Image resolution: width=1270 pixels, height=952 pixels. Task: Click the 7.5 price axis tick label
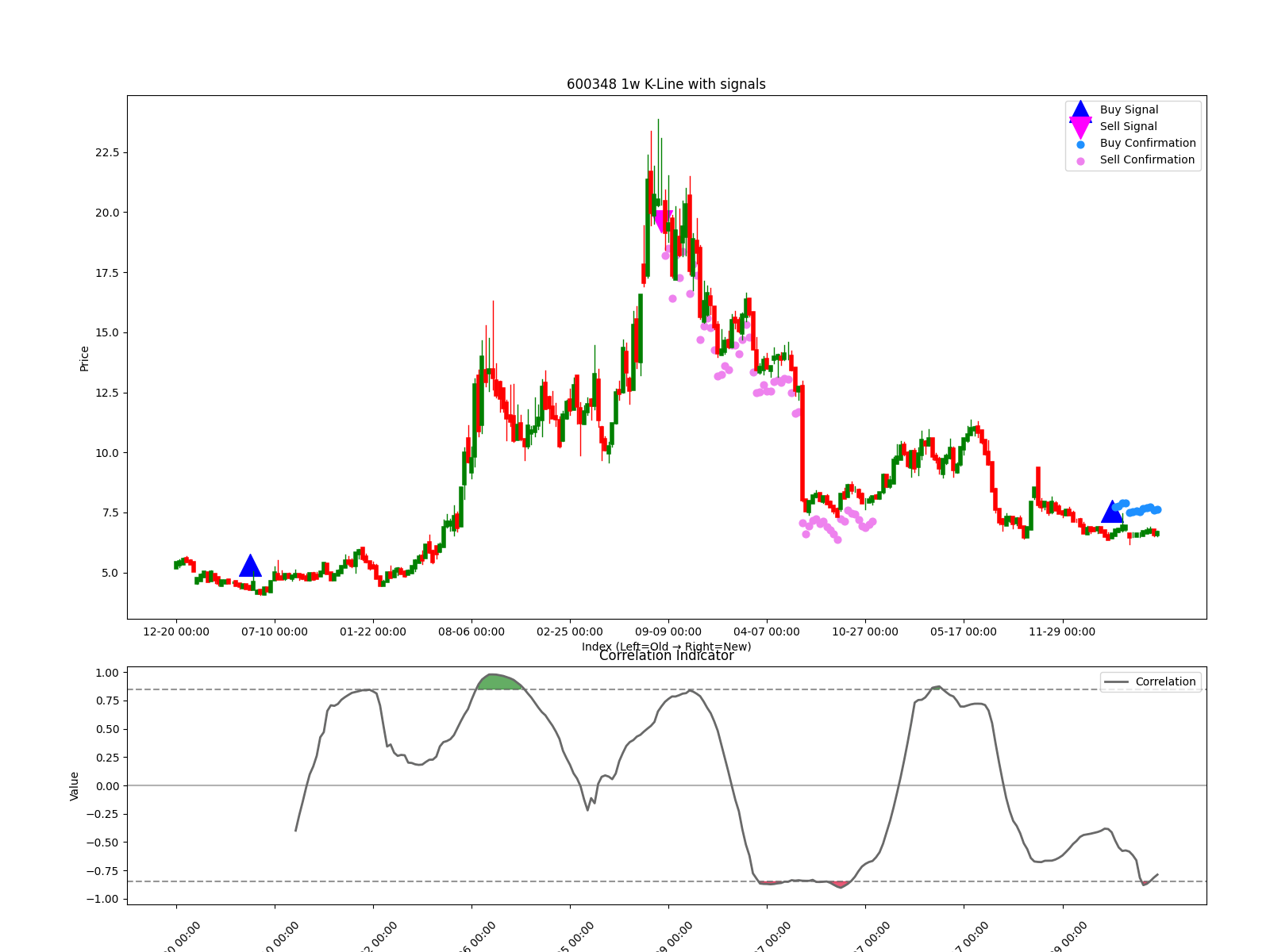[x=110, y=512]
